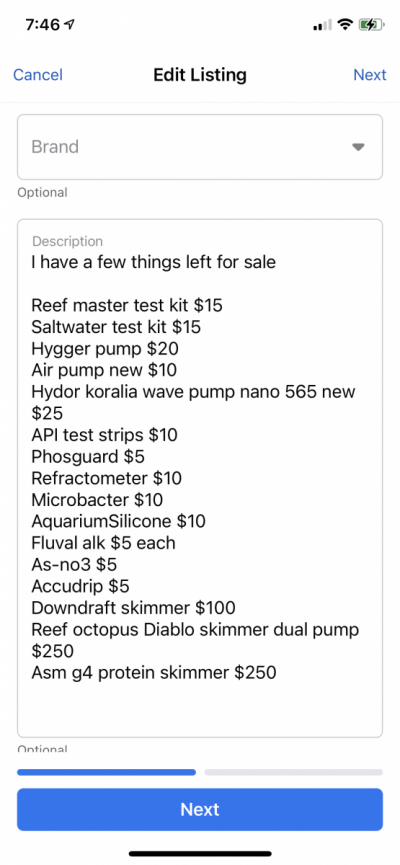The height and width of the screenshot is (865, 400).
Task: Tap Next in the top navigation bar
Action: [370, 74]
